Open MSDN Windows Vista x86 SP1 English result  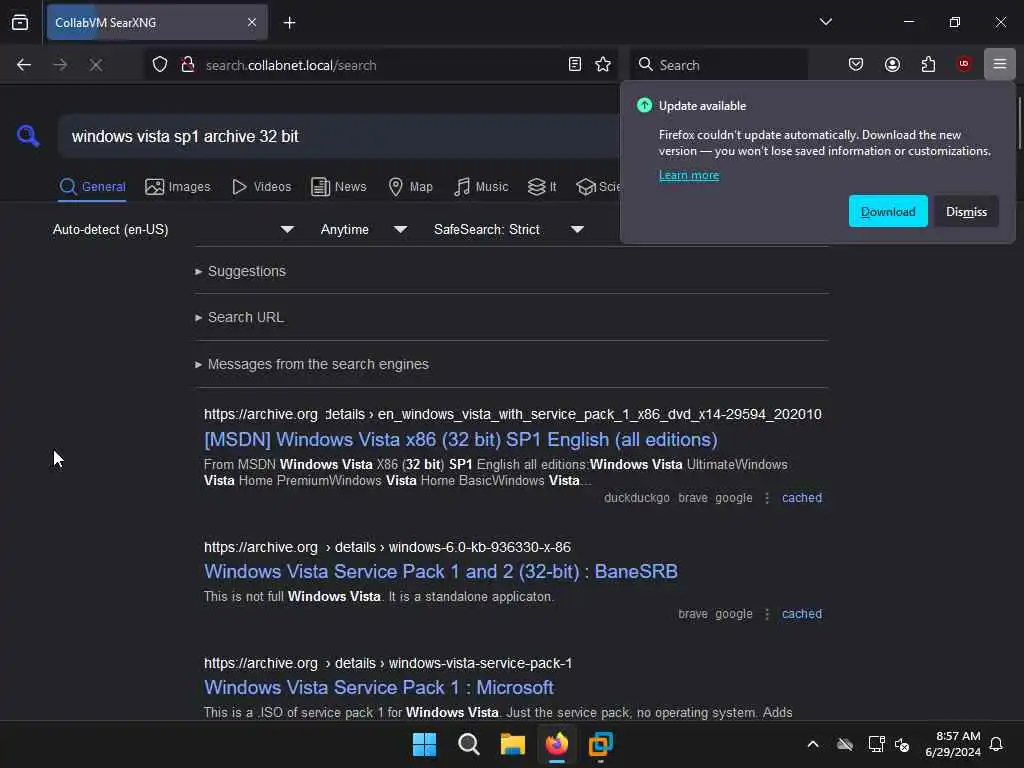pos(460,440)
